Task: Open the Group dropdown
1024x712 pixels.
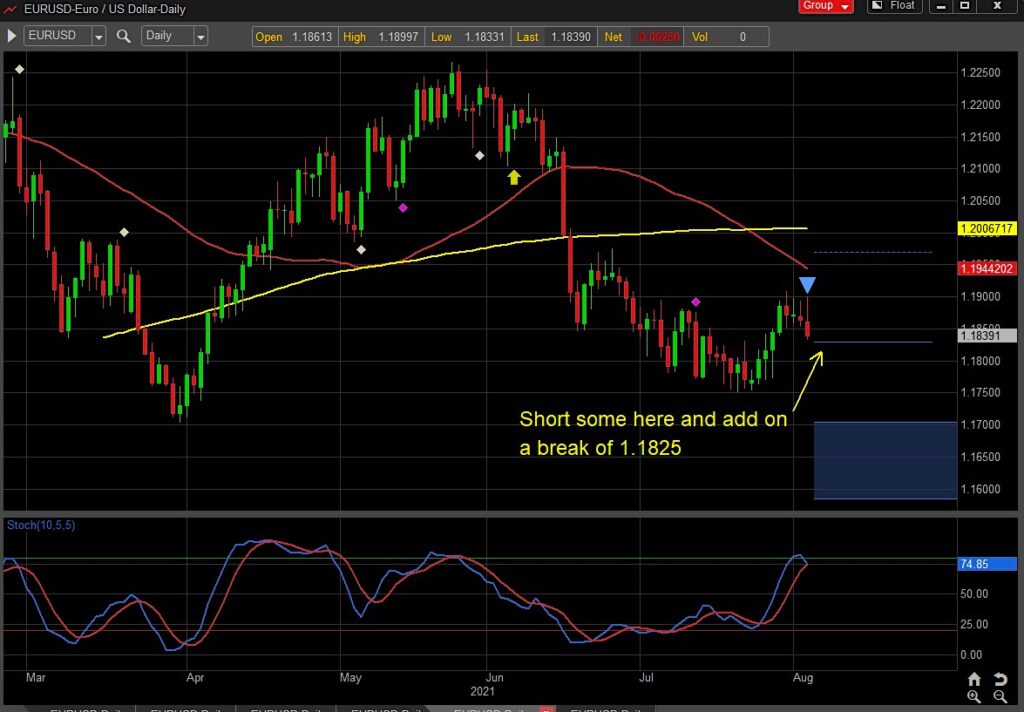Action: [825, 6]
